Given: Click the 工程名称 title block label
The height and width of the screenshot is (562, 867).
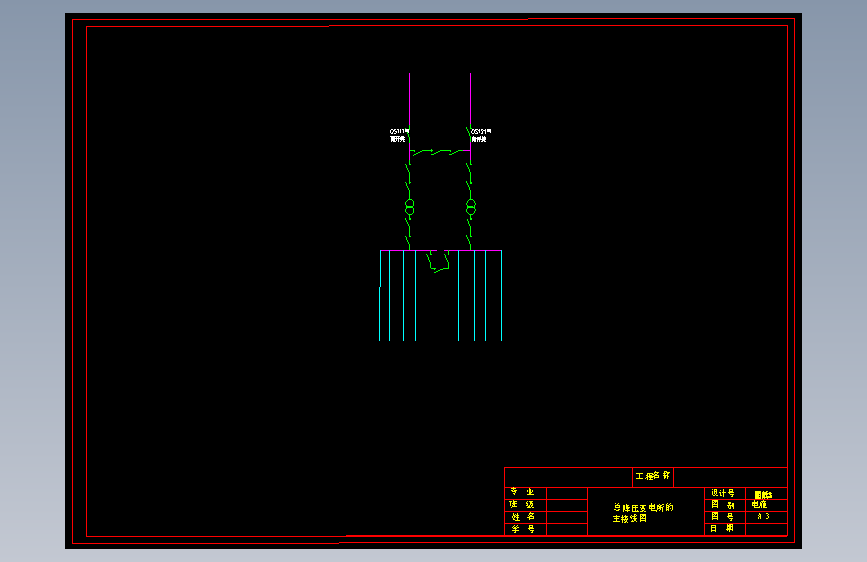Looking at the screenshot, I should (652, 476).
